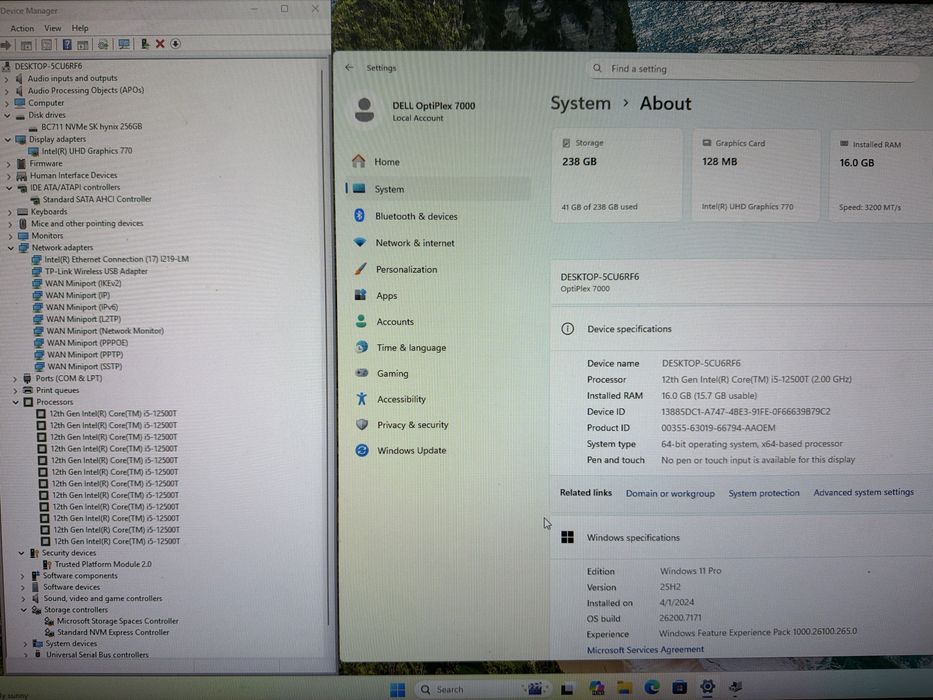The image size is (933, 700).
Task: Open Microsoft Edge from taskbar
Action: (x=652, y=688)
